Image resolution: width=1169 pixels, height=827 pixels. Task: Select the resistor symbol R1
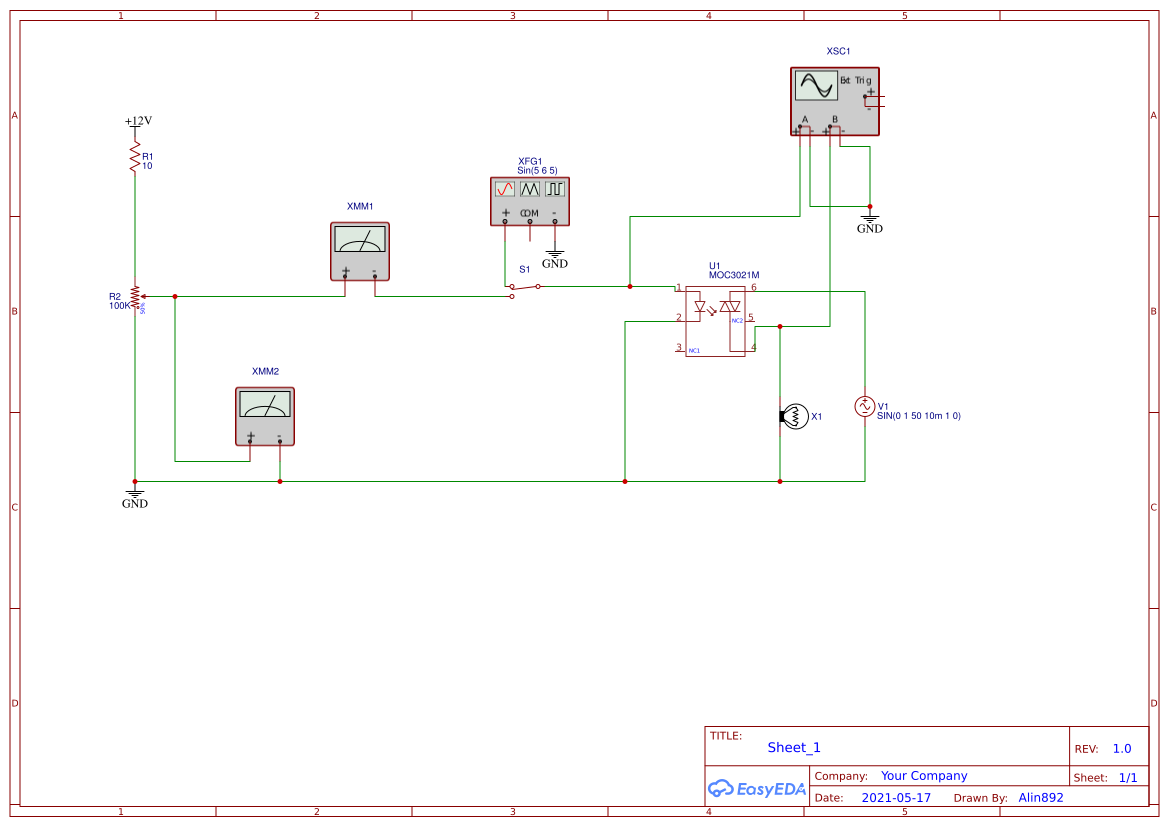pyautogui.click(x=134, y=157)
